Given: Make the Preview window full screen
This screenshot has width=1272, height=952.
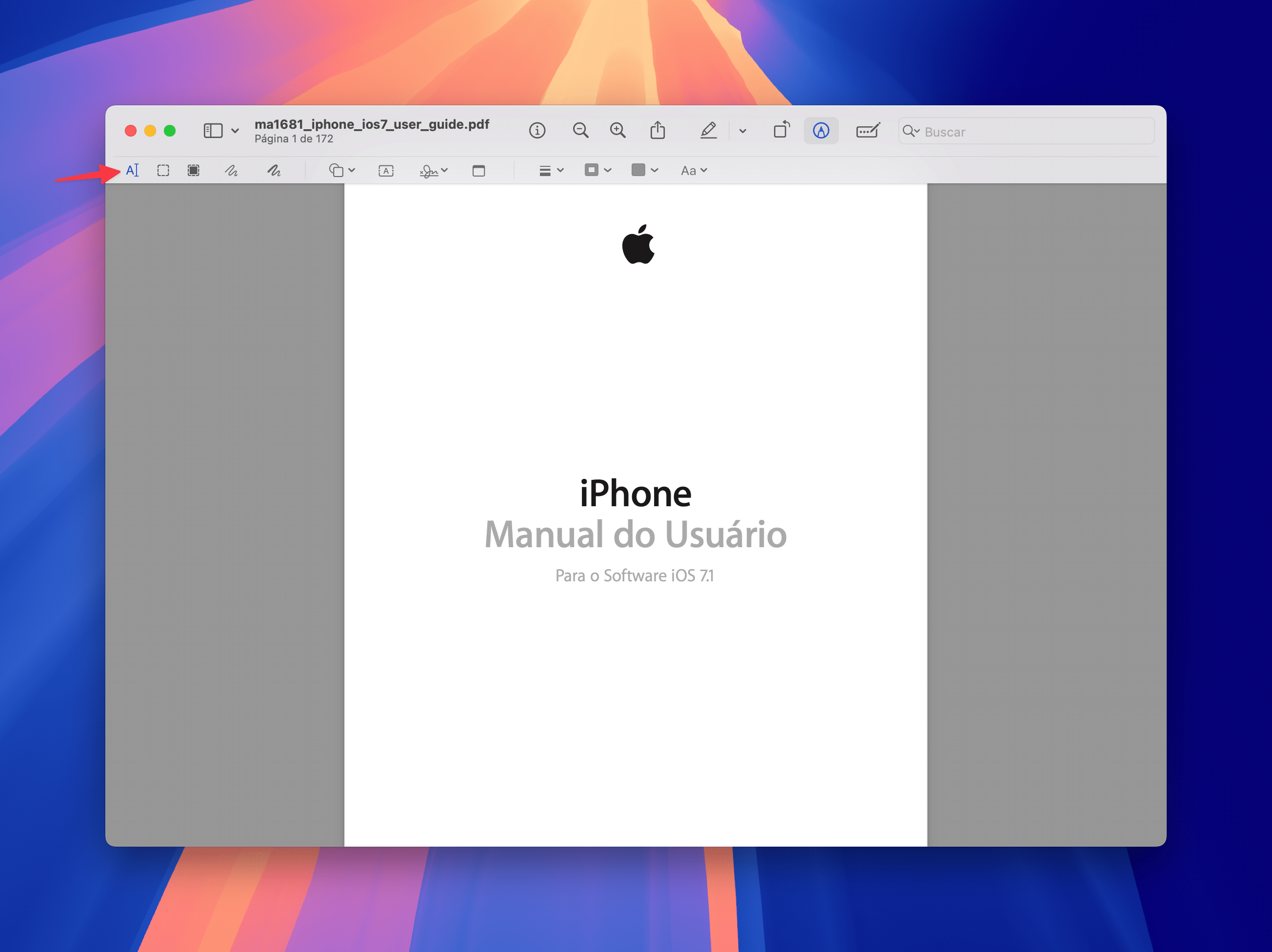Looking at the screenshot, I should 170,131.
